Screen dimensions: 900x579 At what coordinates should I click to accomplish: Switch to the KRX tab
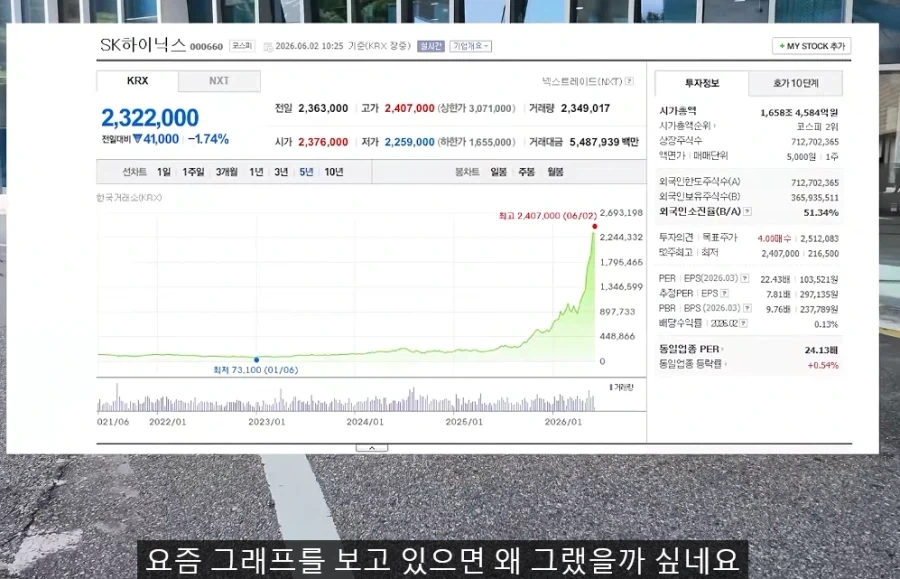click(x=137, y=81)
